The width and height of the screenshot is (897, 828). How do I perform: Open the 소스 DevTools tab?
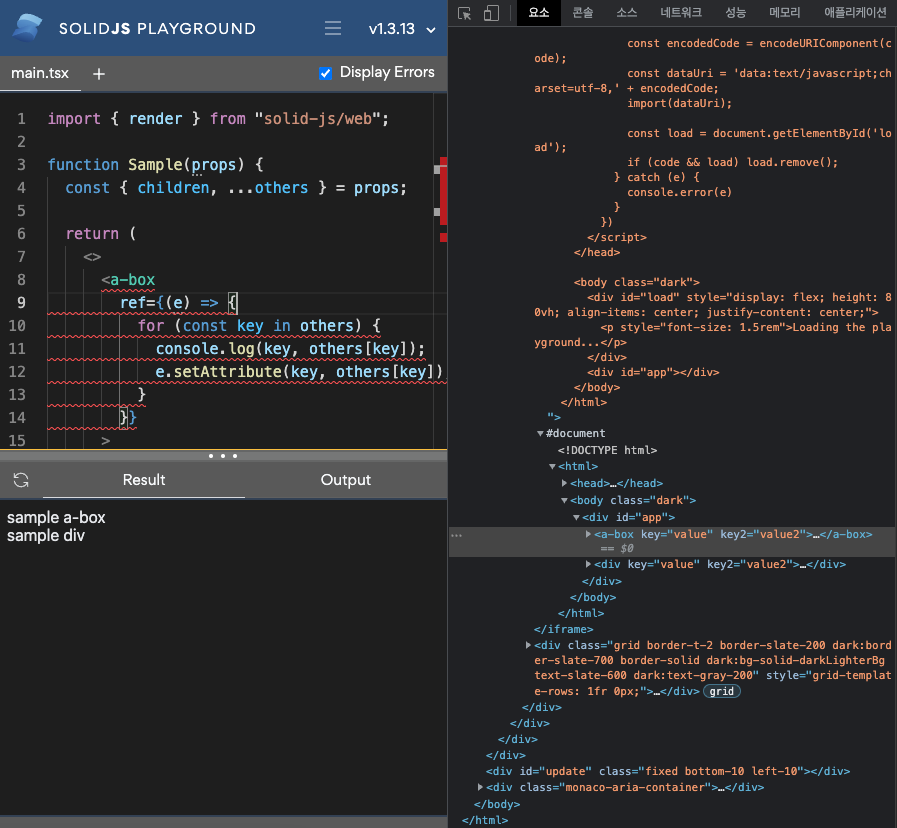point(626,13)
